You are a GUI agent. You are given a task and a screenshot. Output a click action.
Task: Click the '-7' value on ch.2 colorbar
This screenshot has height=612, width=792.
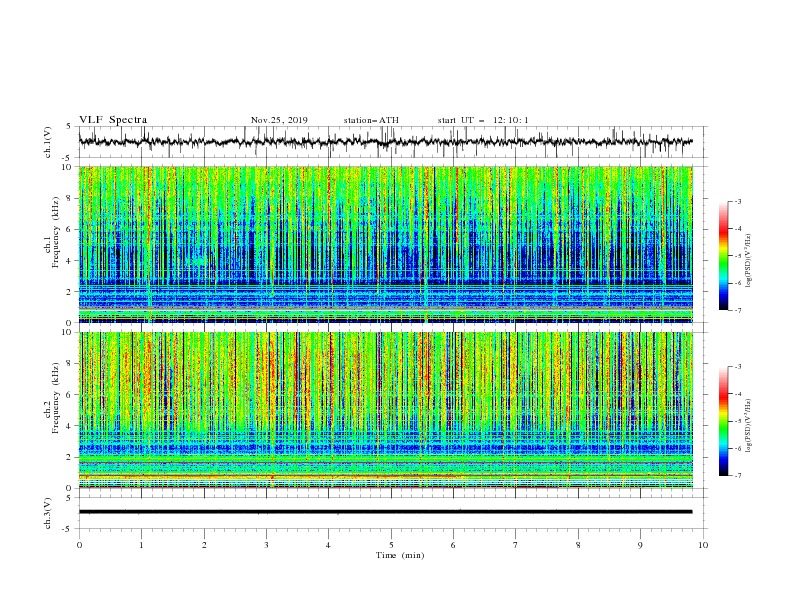[x=738, y=476]
